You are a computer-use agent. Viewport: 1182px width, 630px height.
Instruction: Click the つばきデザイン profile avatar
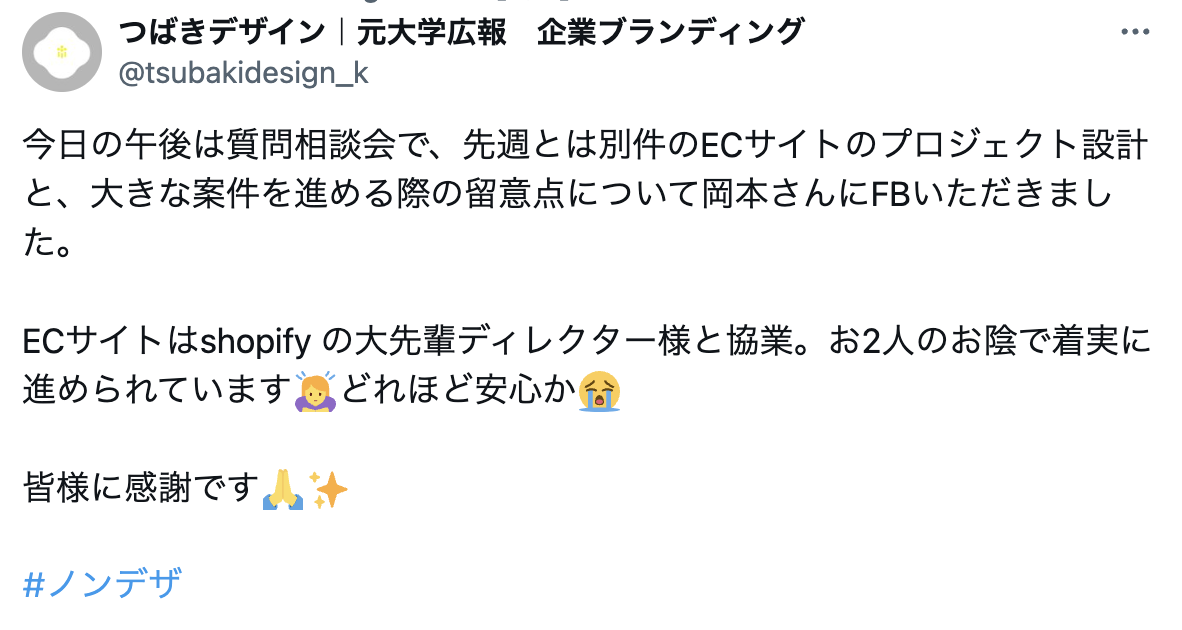(x=62, y=52)
